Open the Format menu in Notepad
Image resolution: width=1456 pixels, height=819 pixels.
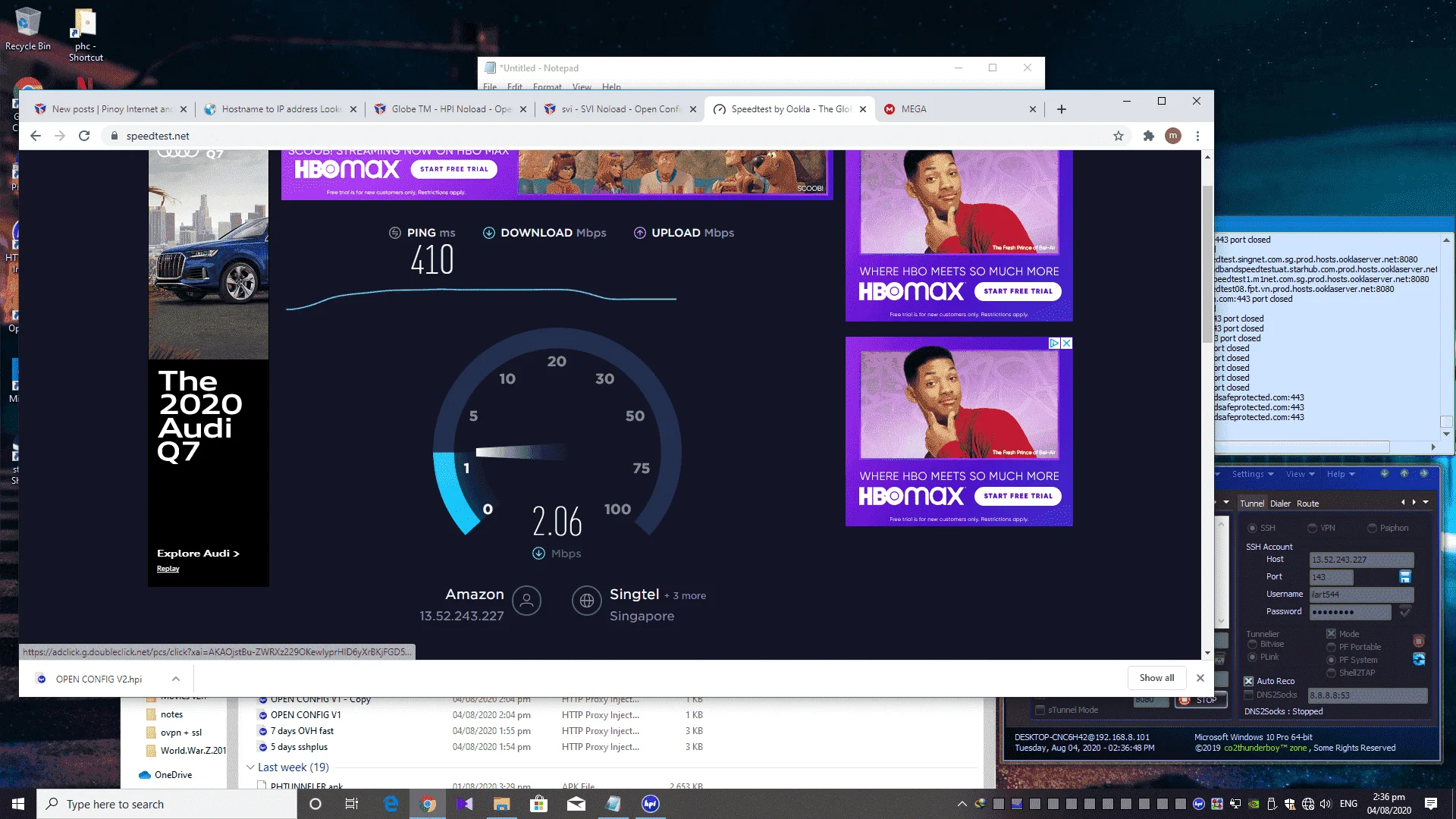pos(547,87)
